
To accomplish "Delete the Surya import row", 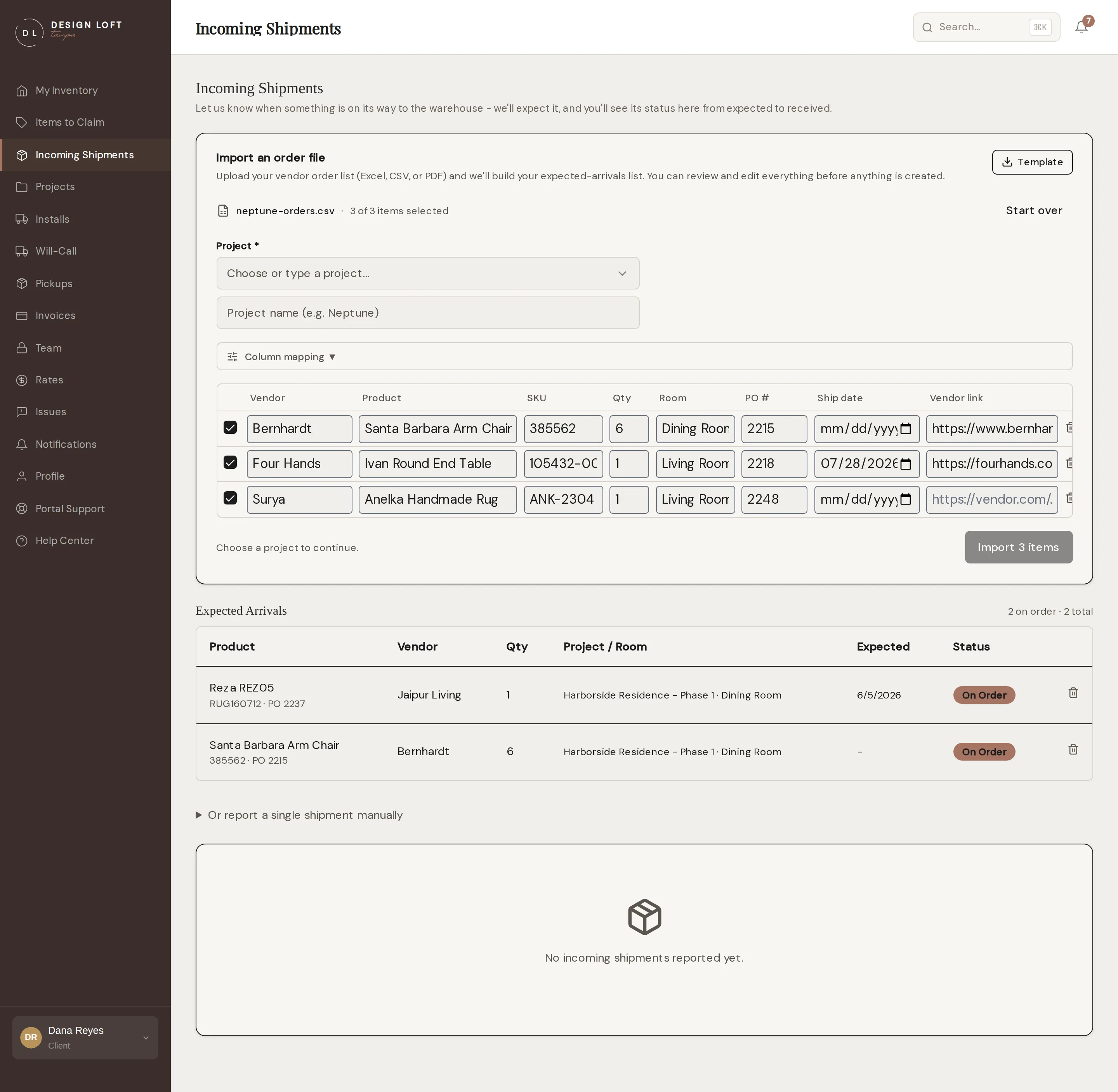I will pyautogui.click(x=1069, y=498).
